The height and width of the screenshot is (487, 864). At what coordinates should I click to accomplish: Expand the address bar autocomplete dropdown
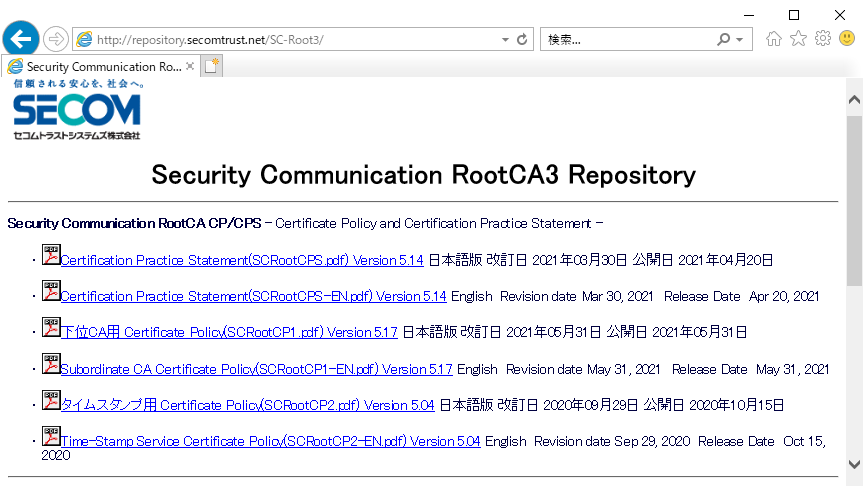pos(505,40)
